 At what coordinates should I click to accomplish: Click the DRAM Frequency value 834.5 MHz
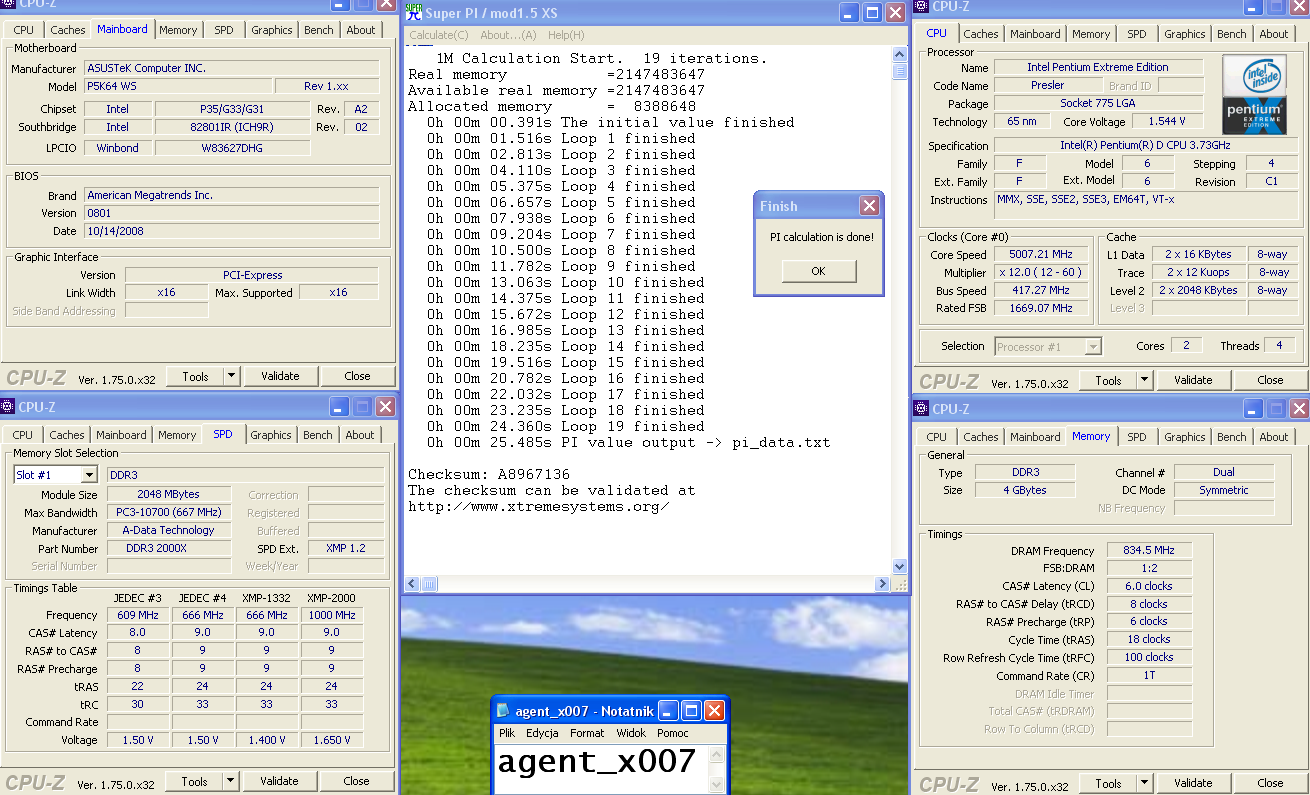(x=1149, y=550)
